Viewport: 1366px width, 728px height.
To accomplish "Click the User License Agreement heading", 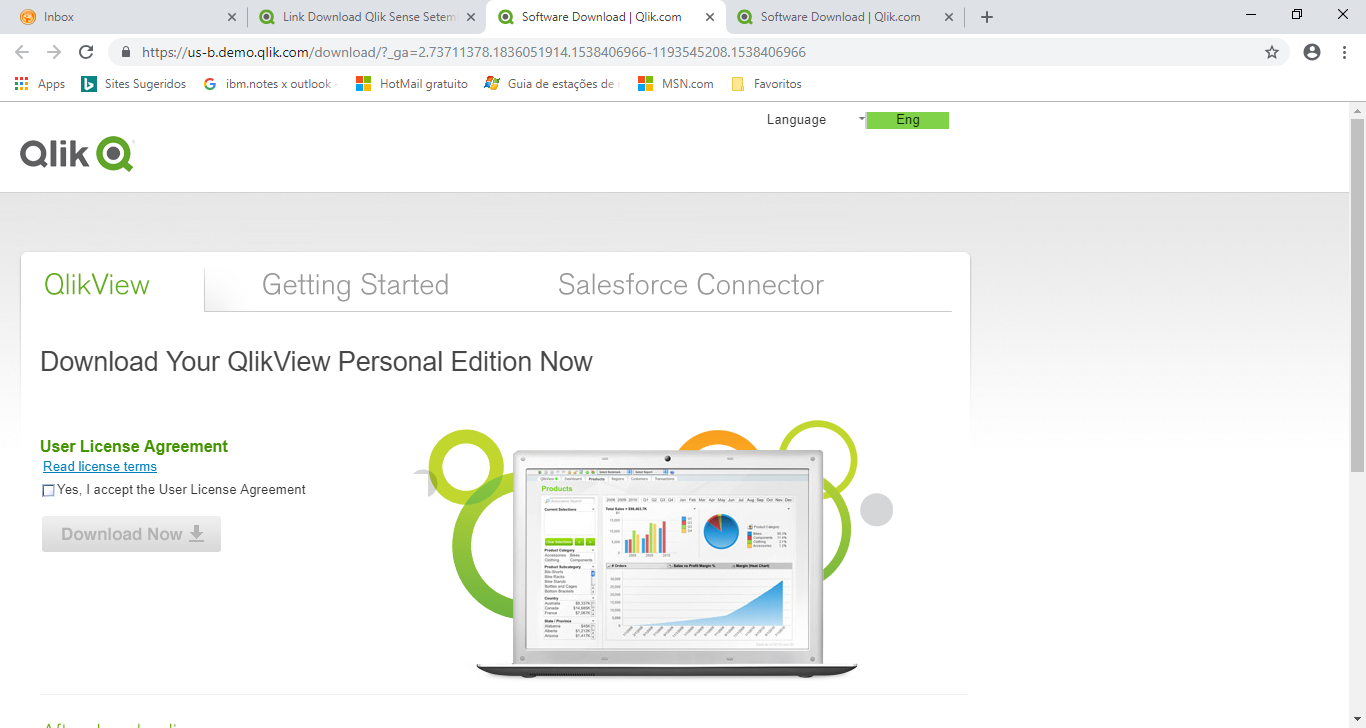I will pyautogui.click(x=134, y=447).
